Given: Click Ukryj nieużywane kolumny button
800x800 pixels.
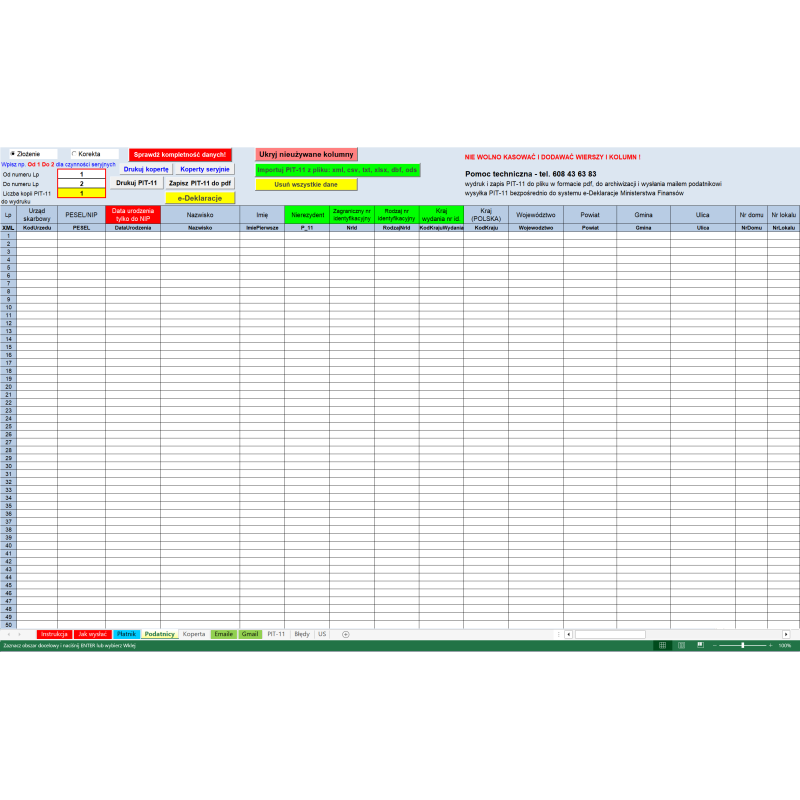Looking at the screenshot, I should pyautogui.click(x=306, y=155).
